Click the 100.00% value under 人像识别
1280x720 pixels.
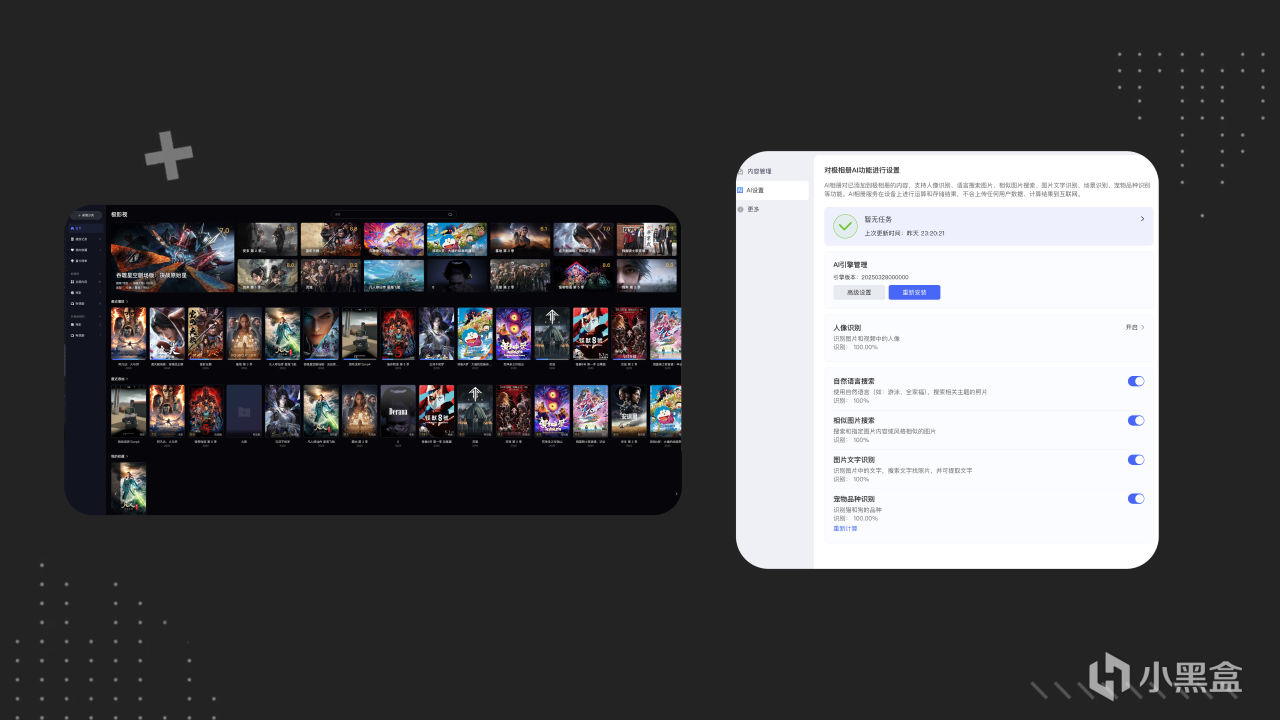(865, 347)
